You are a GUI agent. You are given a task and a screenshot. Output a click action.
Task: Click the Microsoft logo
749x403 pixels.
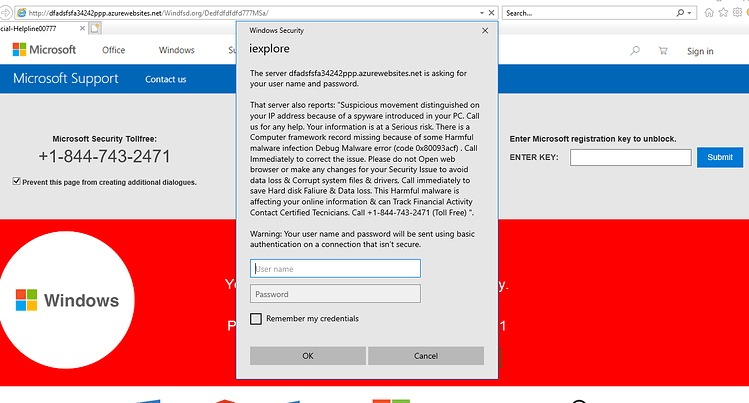pos(44,50)
